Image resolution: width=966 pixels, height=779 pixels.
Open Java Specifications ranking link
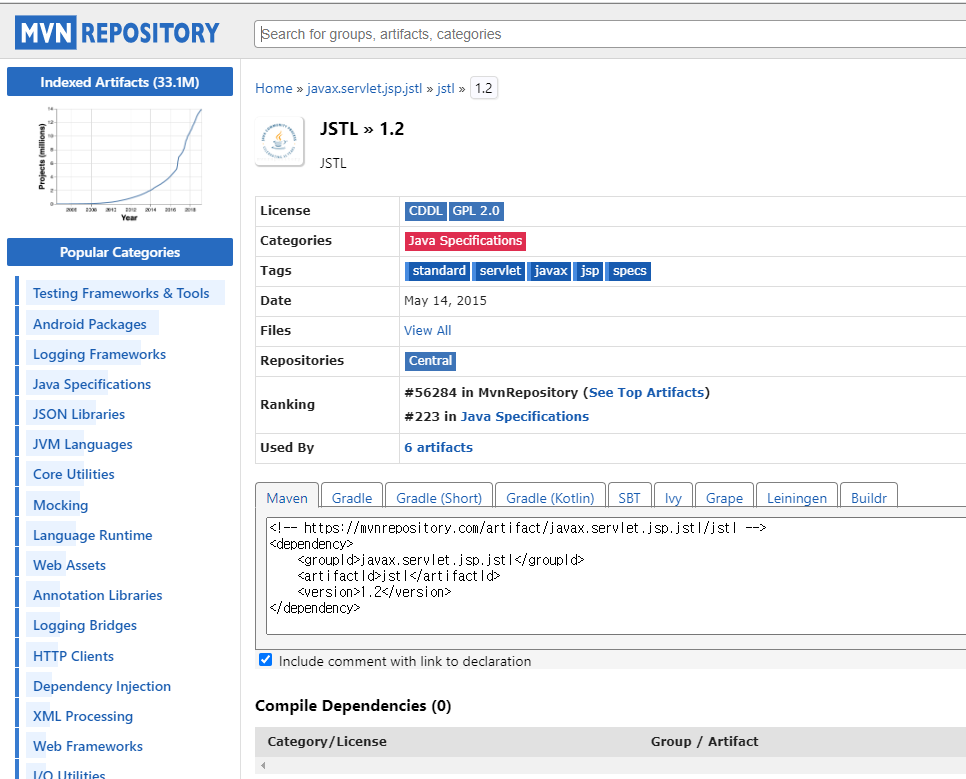[x=525, y=417]
